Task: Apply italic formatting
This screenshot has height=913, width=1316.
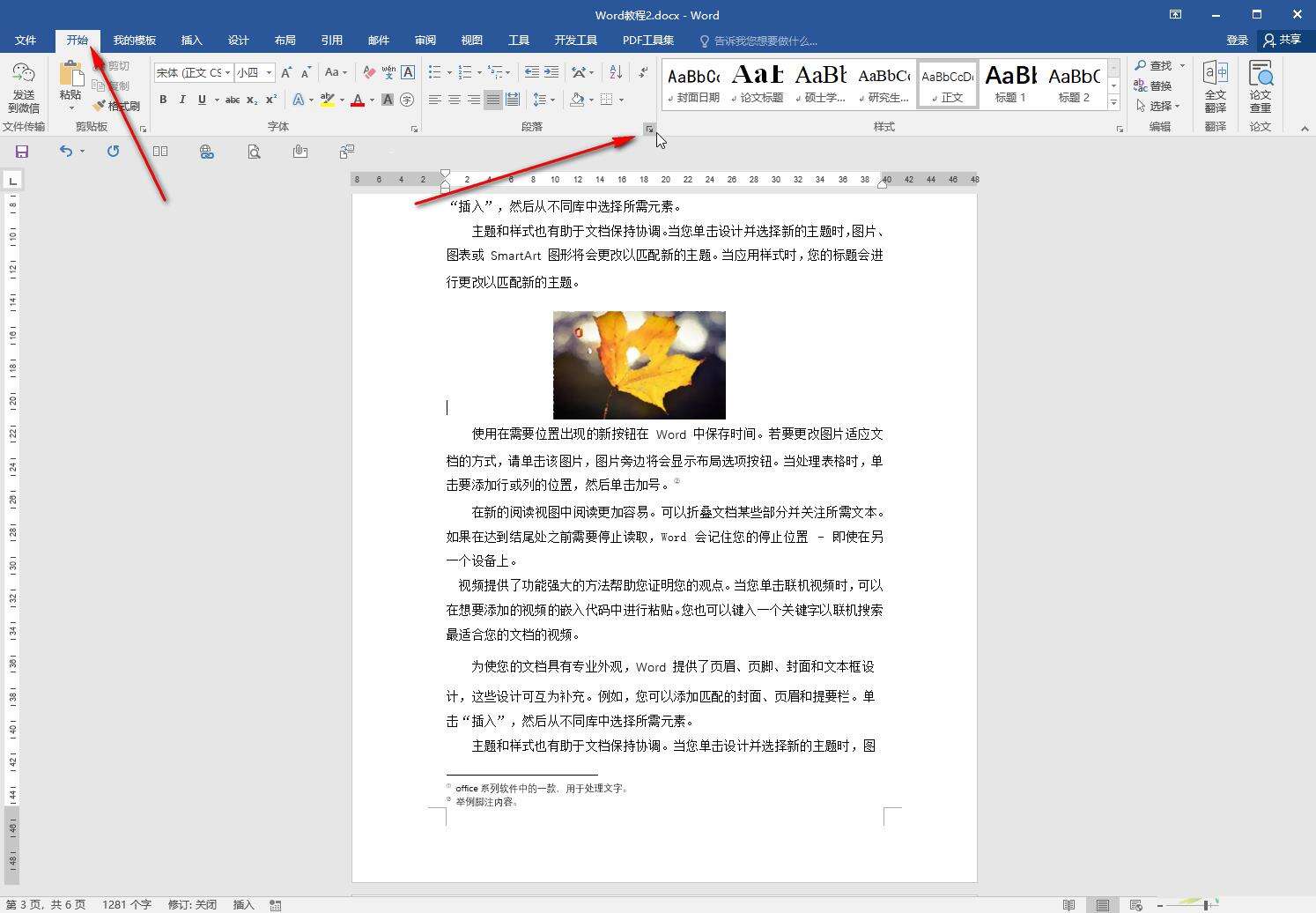Action: pos(182,100)
